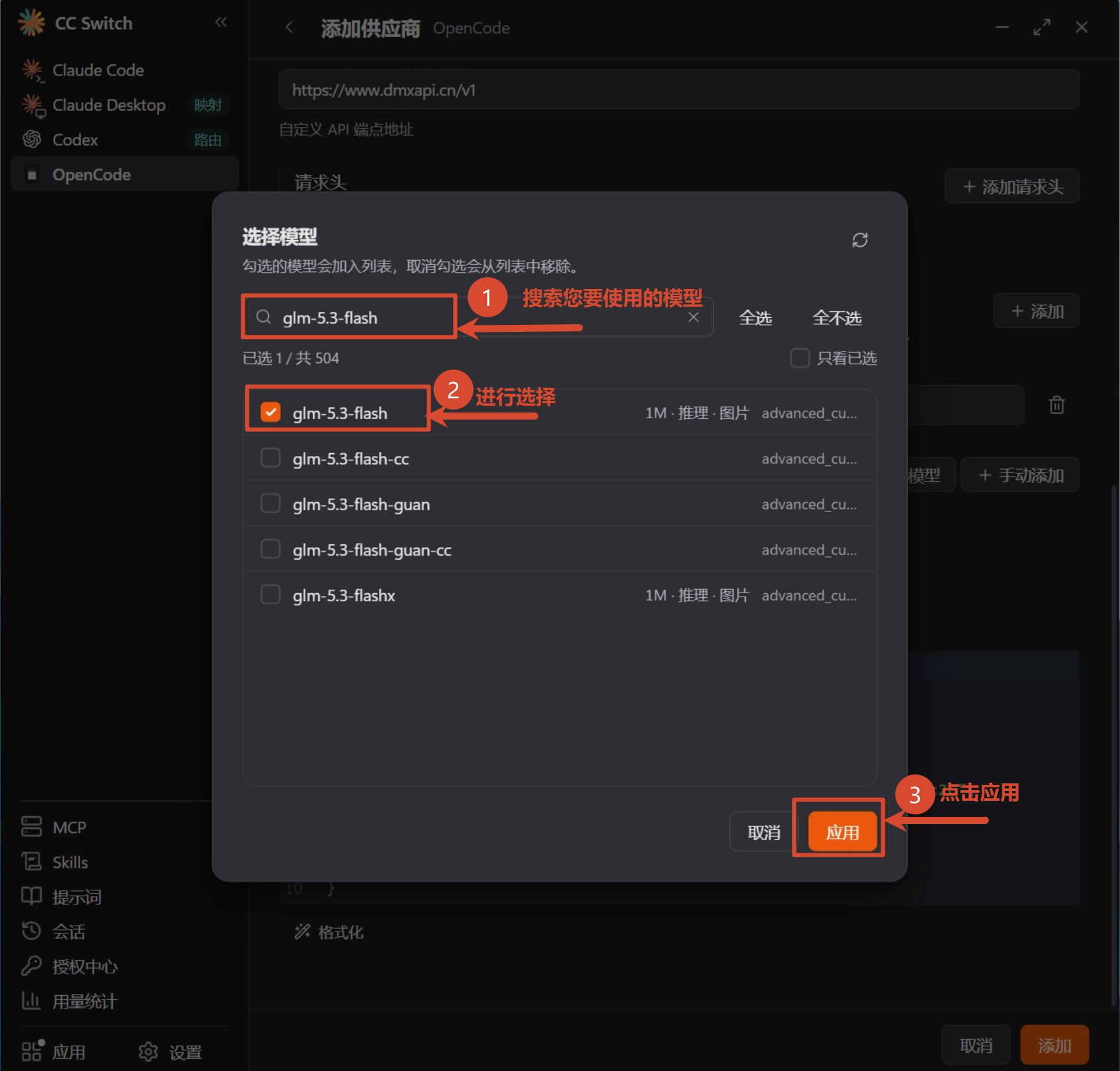Collapse the sidebar with the double-chevron icon
This screenshot has width=1120, height=1071.
(x=221, y=22)
